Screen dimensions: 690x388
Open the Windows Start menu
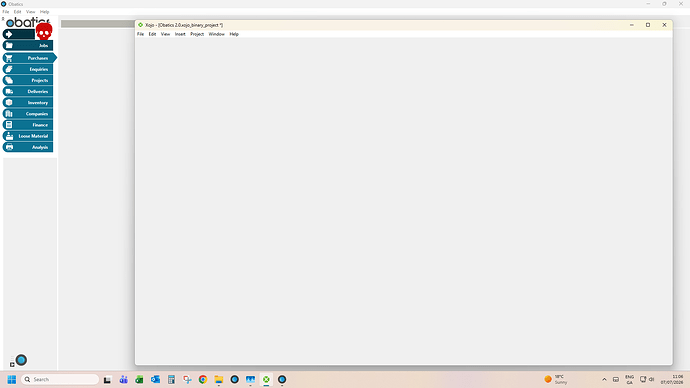[x=12, y=379]
